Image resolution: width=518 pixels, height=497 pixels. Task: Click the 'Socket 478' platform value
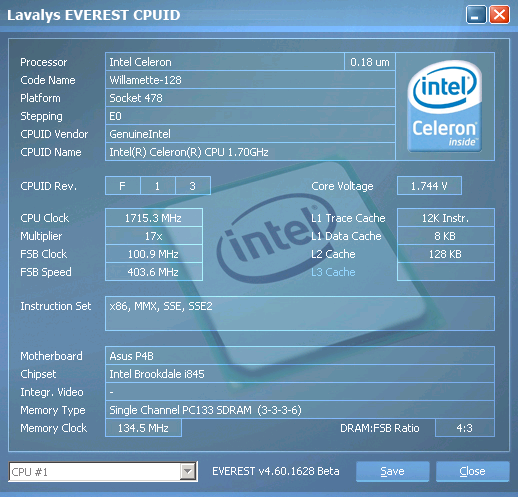pos(250,98)
